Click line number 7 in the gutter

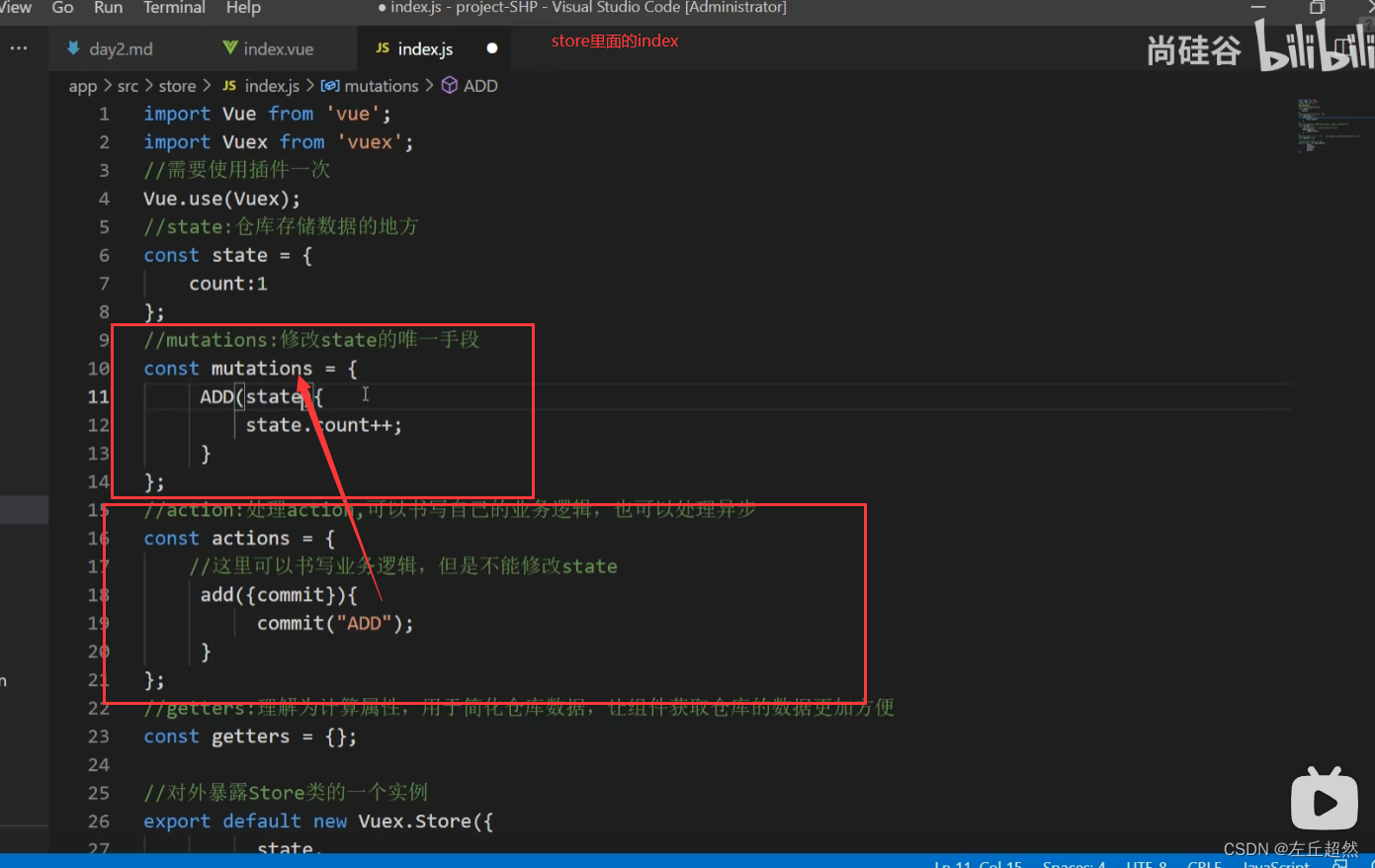(x=104, y=284)
